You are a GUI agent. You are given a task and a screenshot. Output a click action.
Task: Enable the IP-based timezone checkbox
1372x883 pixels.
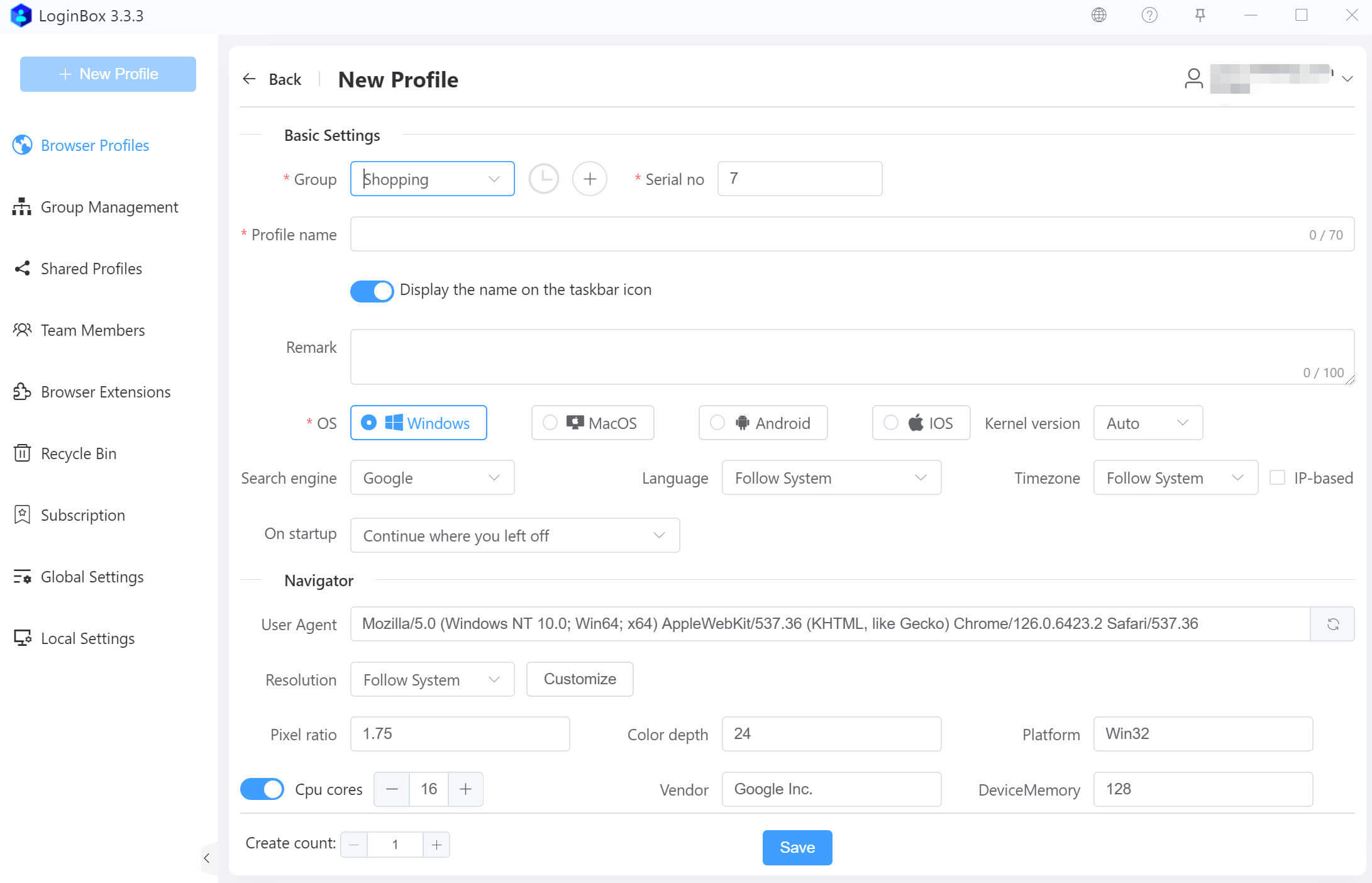coord(1277,478)
